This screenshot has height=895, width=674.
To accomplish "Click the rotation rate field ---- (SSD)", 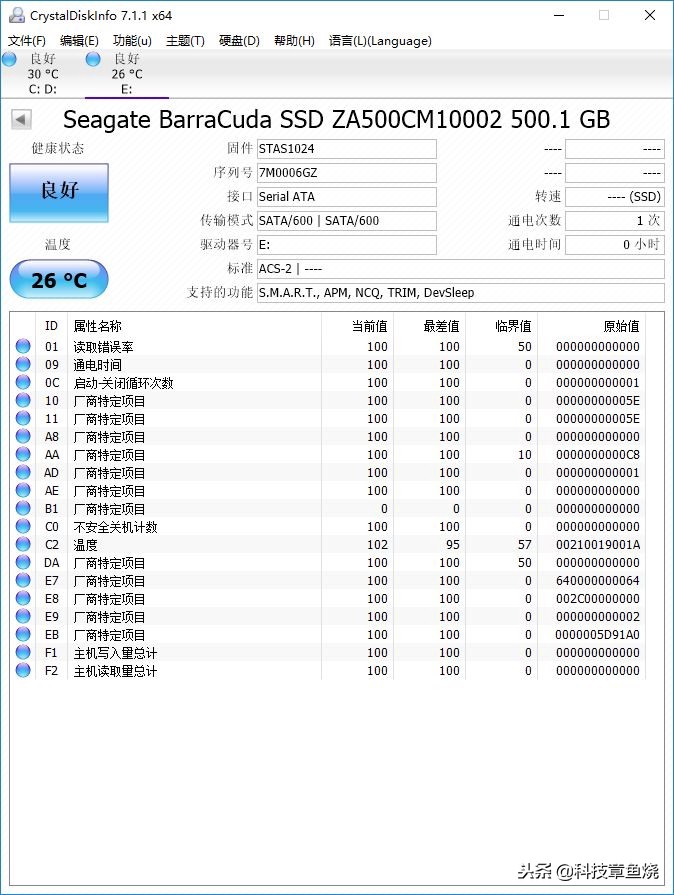I will click(615, 197).
